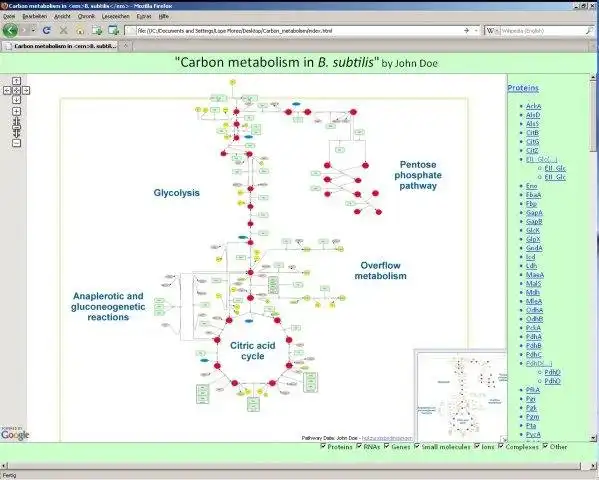Open the Bearbeiten menu
The image size is (599, 480).
point(34,16)
